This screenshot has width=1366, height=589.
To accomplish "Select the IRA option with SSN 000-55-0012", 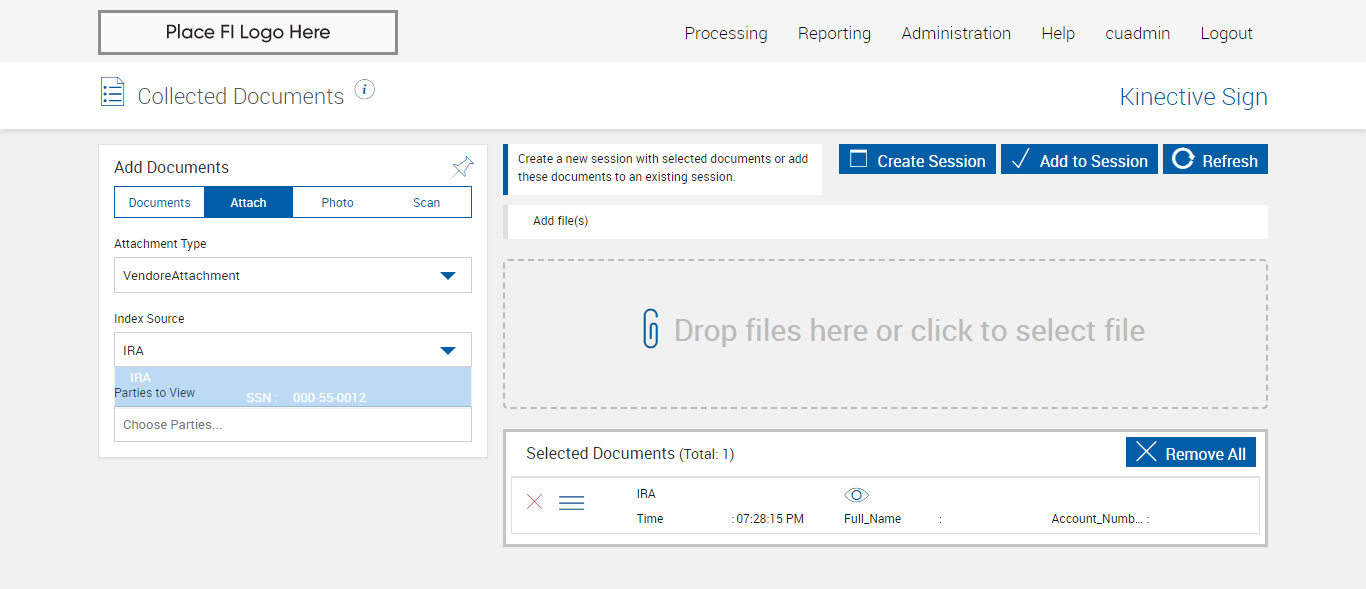I will (292, 387).
